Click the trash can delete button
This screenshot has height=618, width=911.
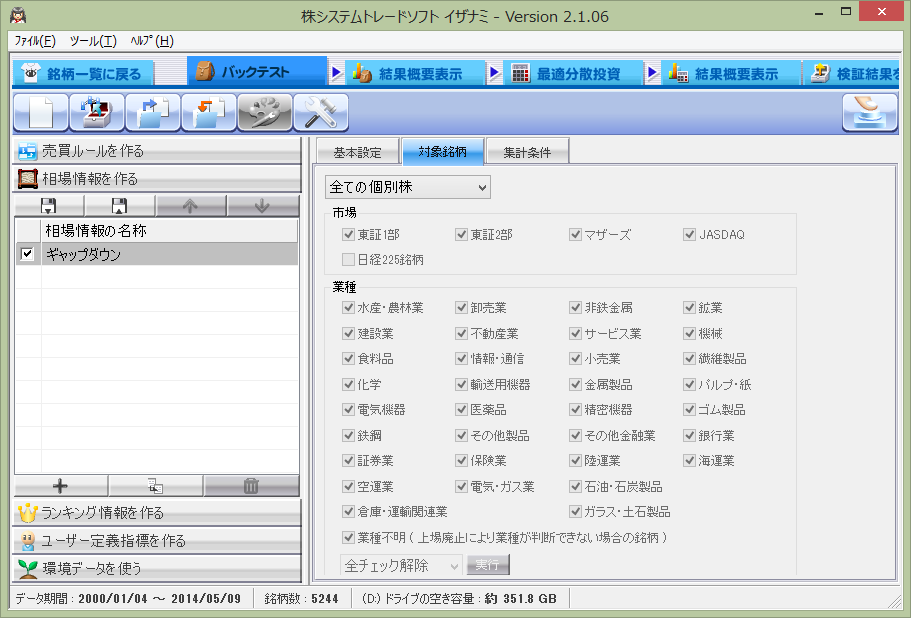click(x=251, y=486)
